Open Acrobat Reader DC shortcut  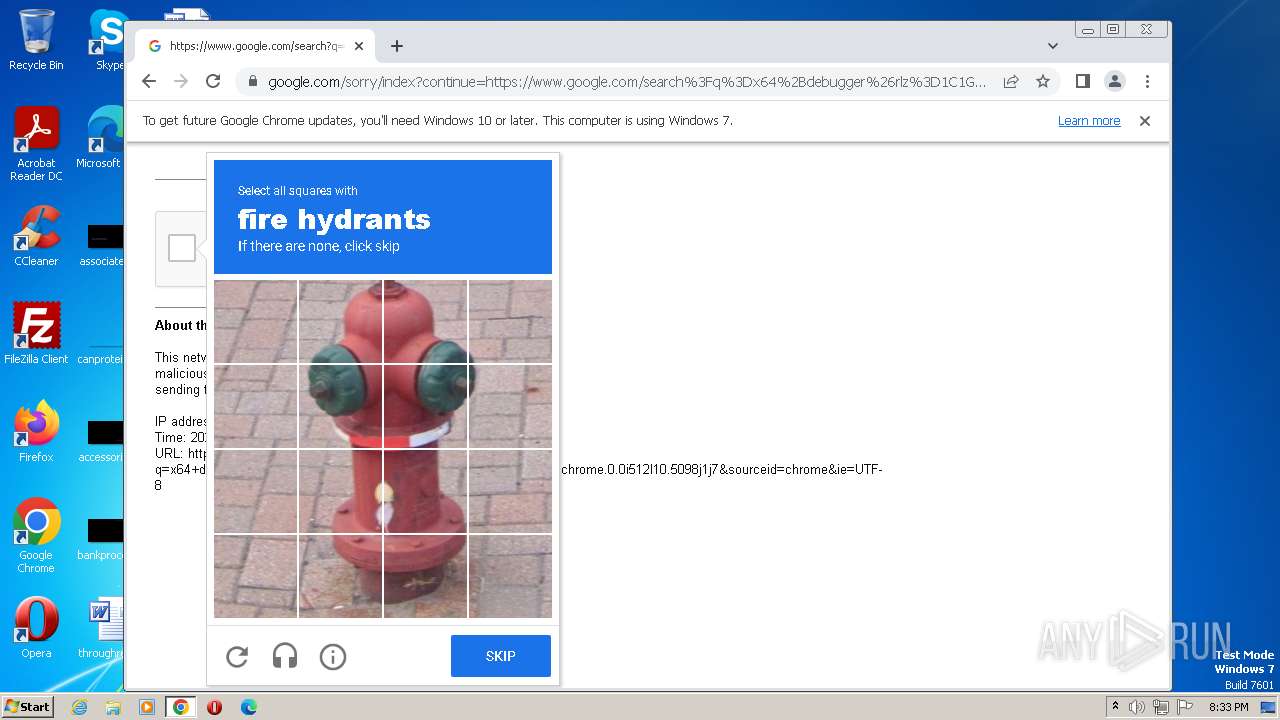[36, 144]
